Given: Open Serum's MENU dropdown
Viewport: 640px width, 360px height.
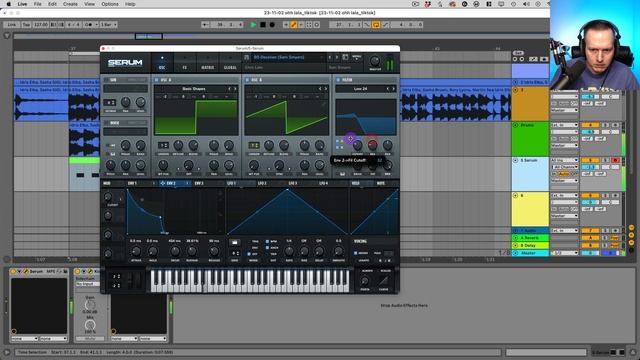Looking at the screenshot, I should pyautogui.click(x=356, y=58).
